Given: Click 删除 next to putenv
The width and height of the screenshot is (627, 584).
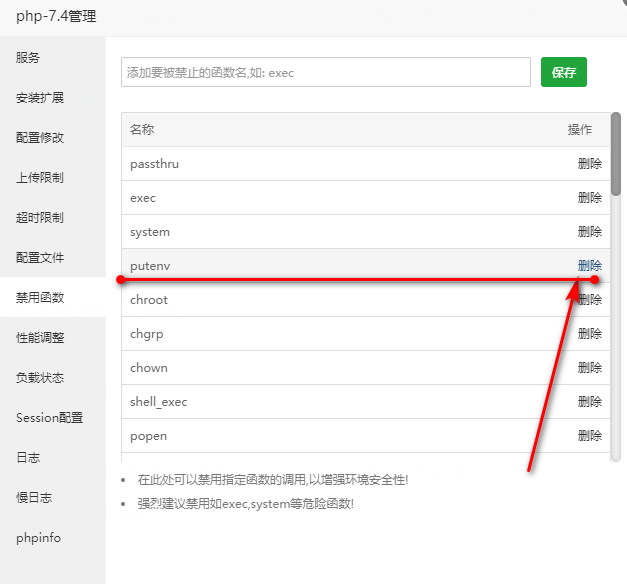Looking at the screenshot, I should 590,266.
